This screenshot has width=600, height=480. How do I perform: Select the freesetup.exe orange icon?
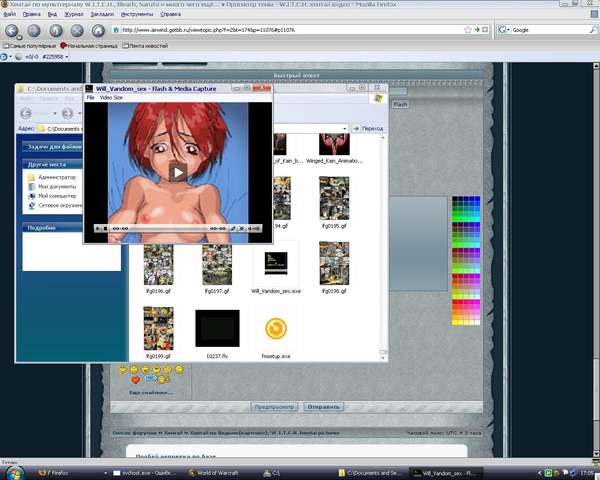point(276,328)
